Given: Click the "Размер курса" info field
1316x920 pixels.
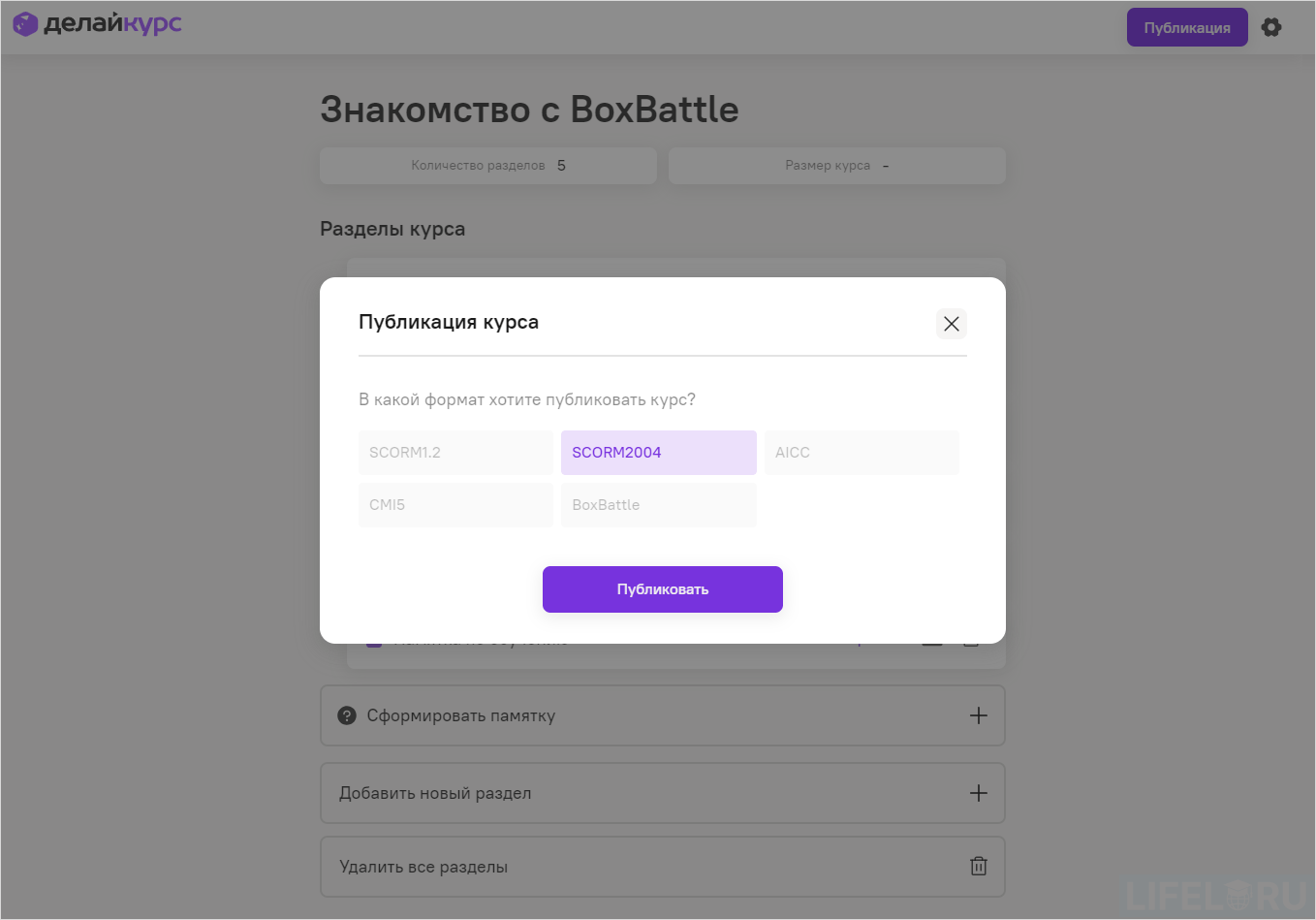Looking at the screenshot, I should pos(836,165).
